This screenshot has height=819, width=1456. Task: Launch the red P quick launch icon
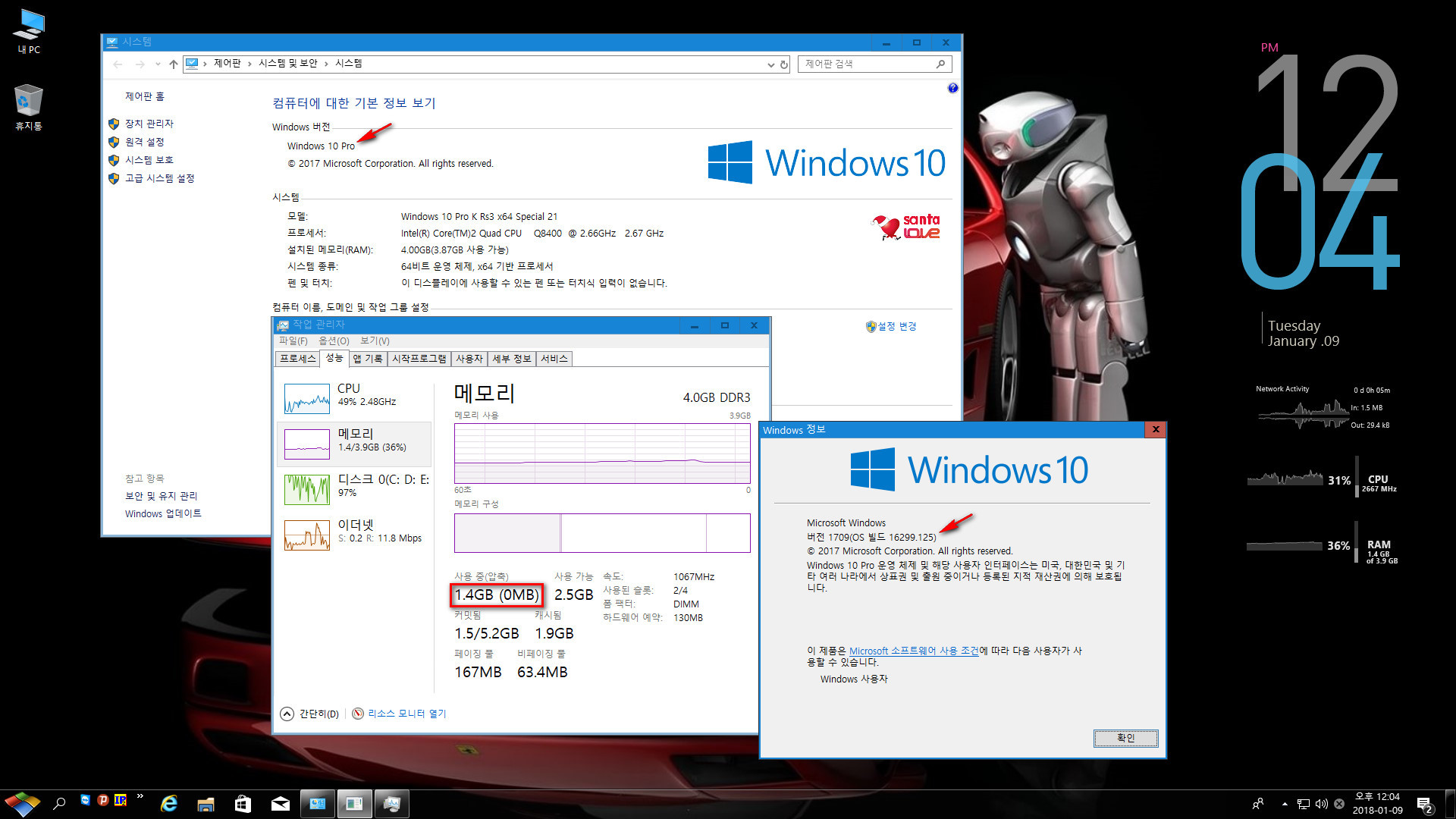(103, 800)
